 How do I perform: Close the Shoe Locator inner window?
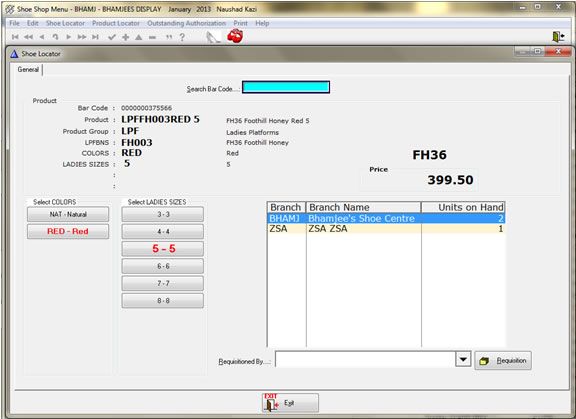[x=558, y=51]
